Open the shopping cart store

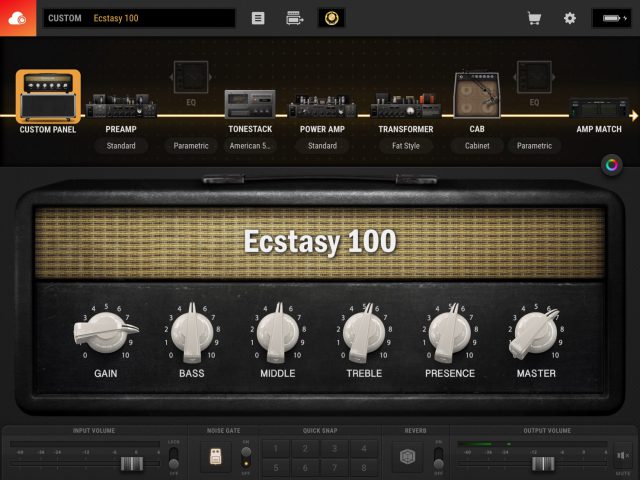(x=534, y=18)
